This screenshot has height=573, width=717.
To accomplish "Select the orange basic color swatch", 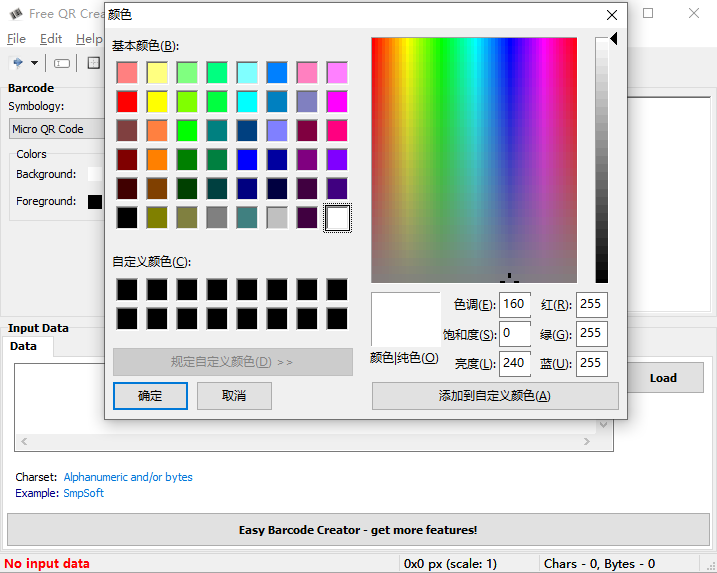I will (157, 160).
